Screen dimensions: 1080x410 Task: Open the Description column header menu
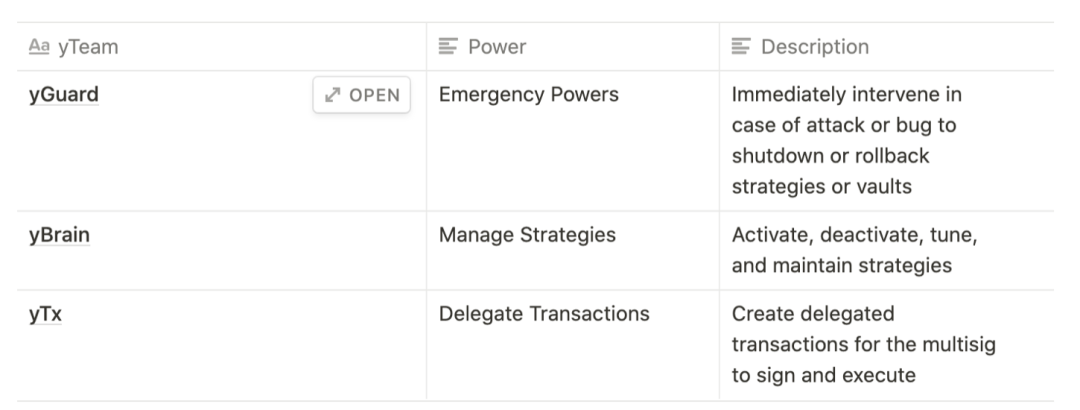click(886, 46)
